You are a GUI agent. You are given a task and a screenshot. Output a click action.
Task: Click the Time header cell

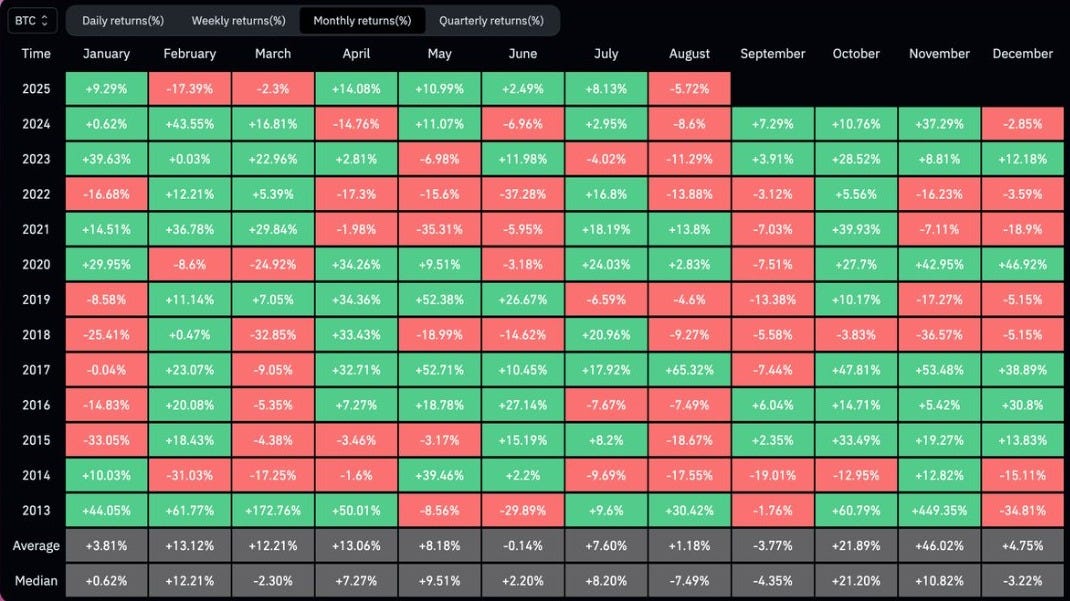pos(36,54)
